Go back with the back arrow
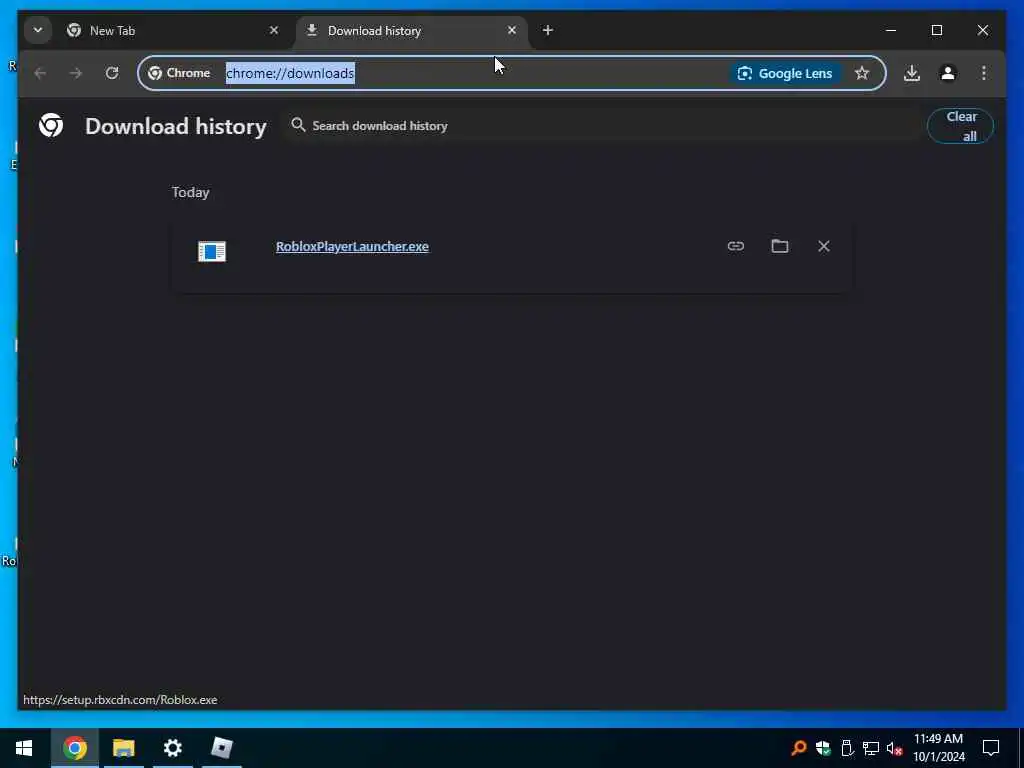Viewport: 1024px width, 768px height. point(40,73)
